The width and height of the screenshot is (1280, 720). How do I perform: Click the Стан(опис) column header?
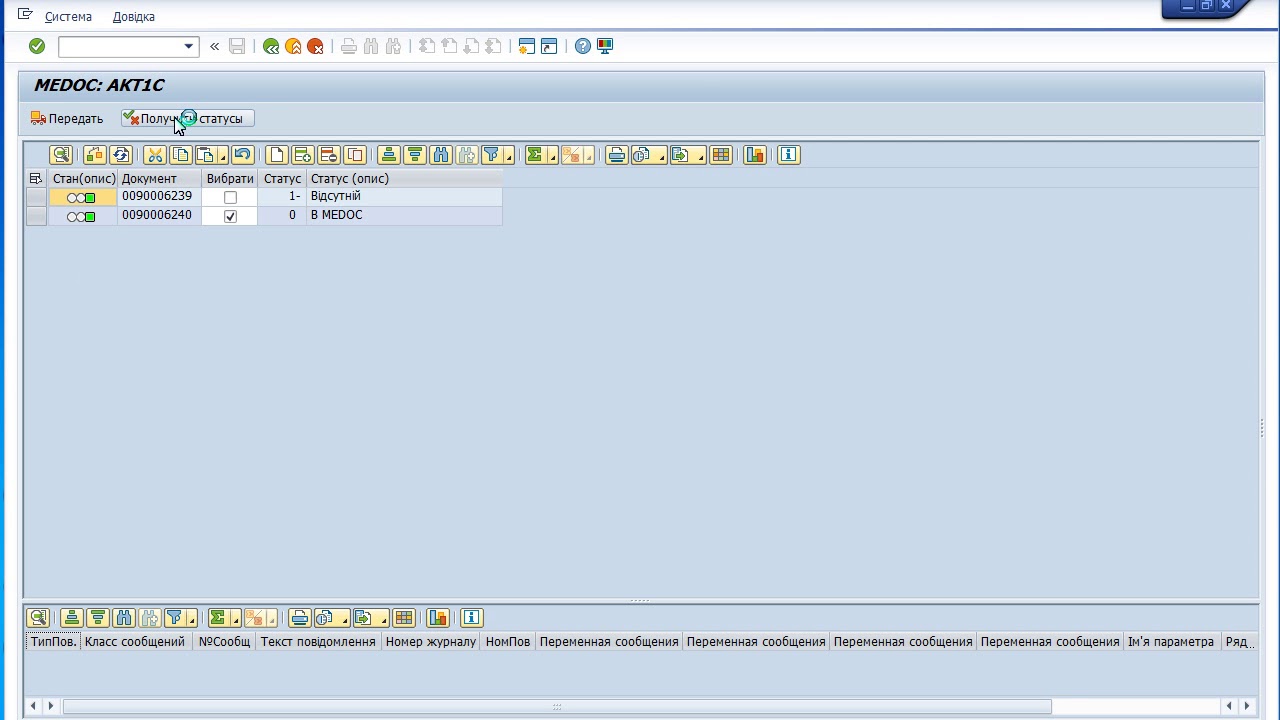(83, 178)
